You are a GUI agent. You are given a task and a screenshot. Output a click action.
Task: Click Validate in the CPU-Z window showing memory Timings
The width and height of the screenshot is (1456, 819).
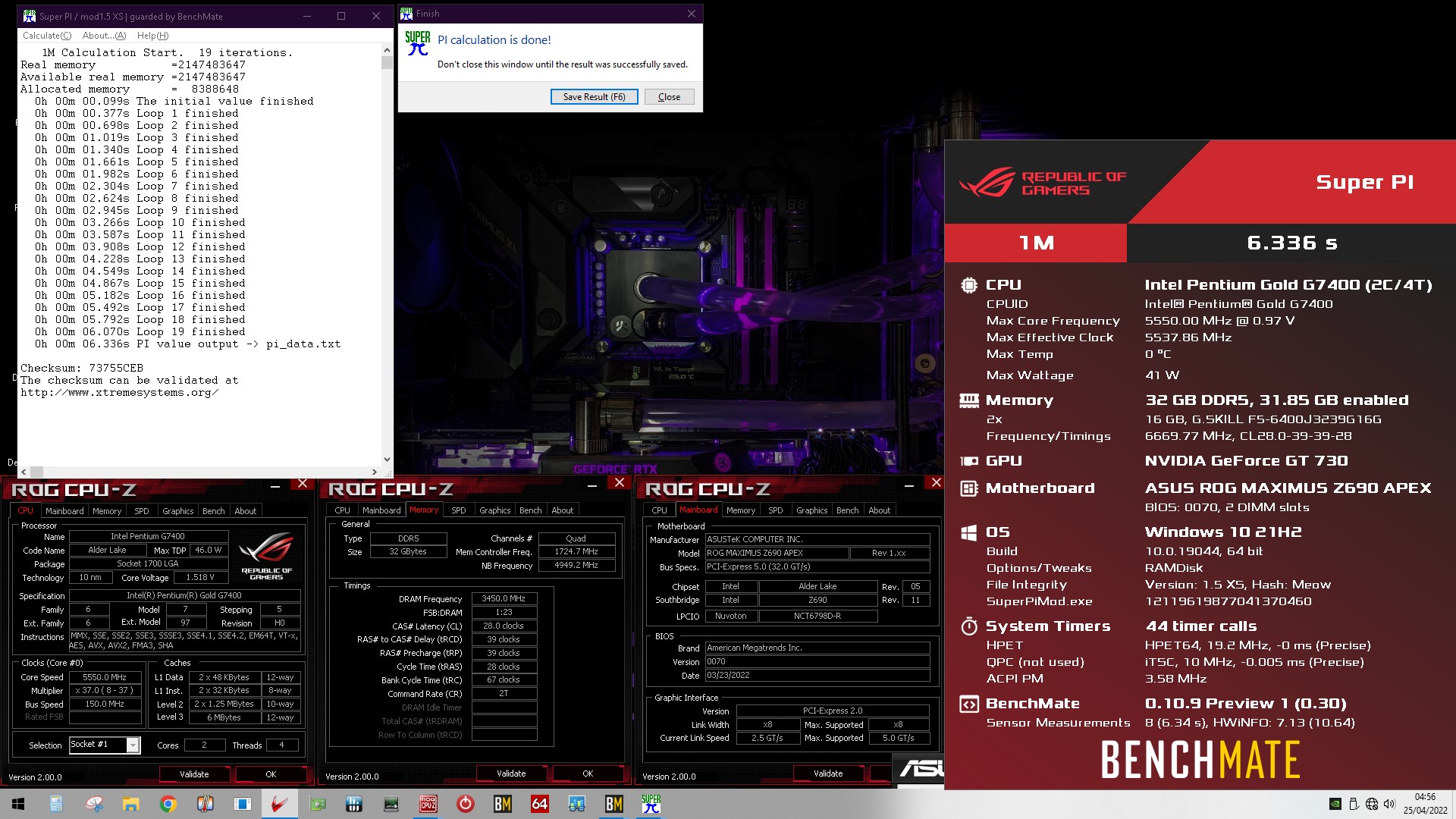pyautogui.click(x=511, y=773)
